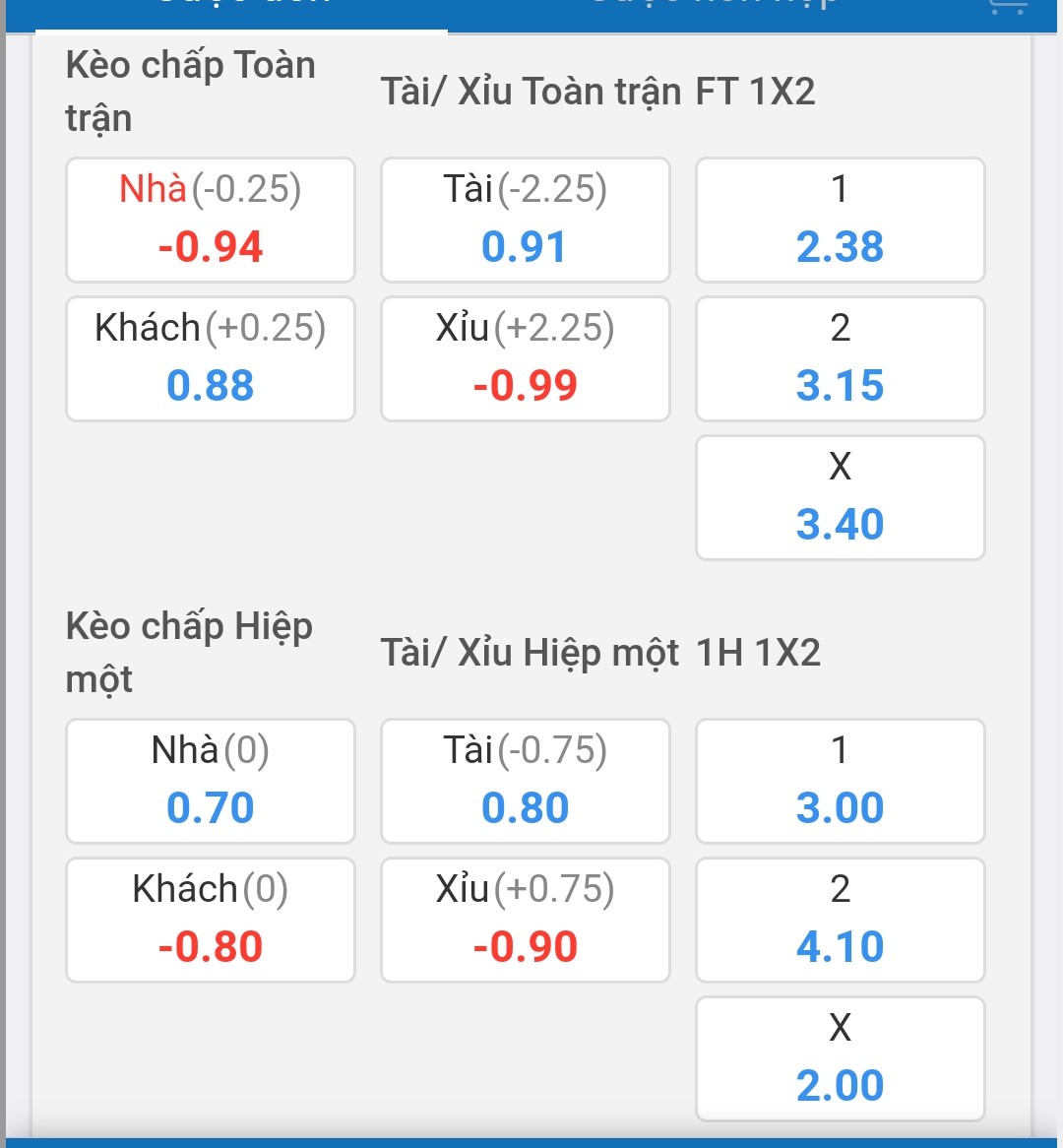Choose 1H 1X2 away win 4.10
1063x1148 pixels.
[x=840, y=921]
